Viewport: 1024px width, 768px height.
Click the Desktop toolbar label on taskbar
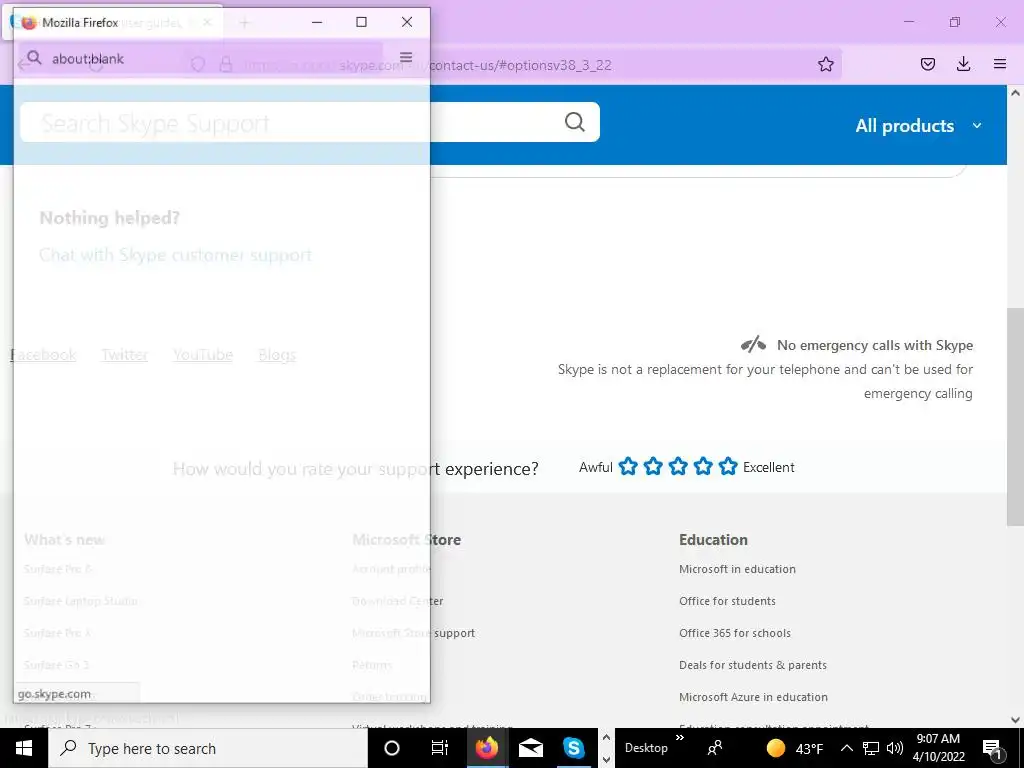(x=647, y=748)
